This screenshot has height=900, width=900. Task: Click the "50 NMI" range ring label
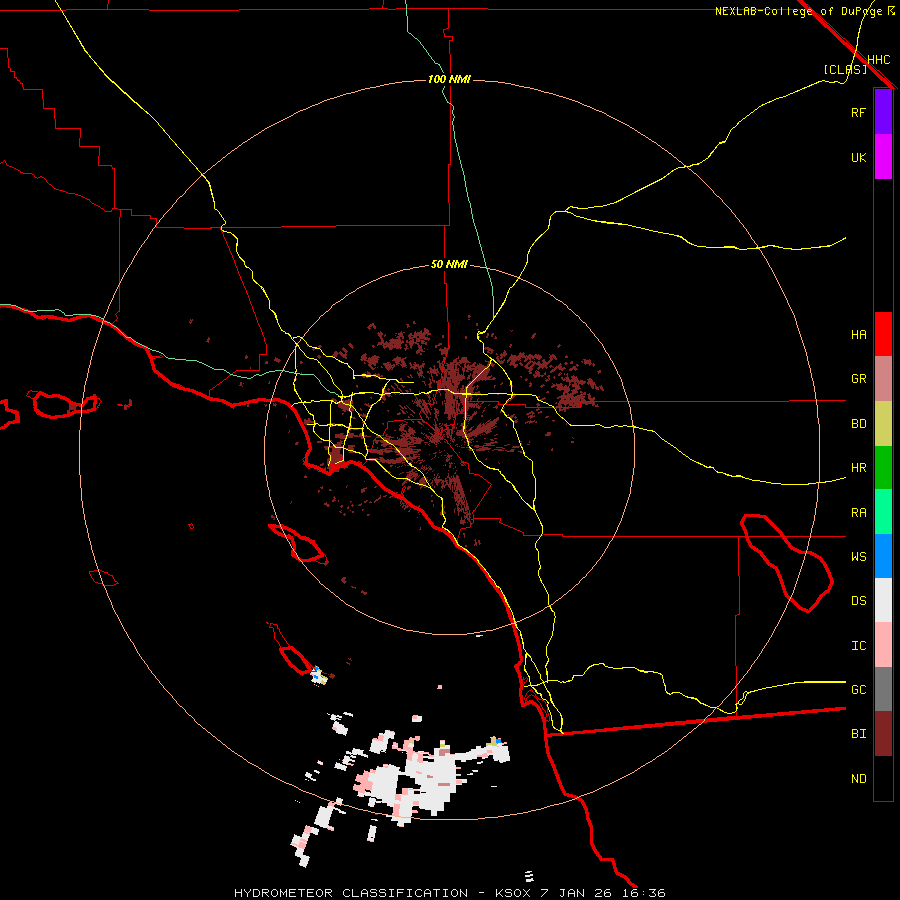(449, 264)
